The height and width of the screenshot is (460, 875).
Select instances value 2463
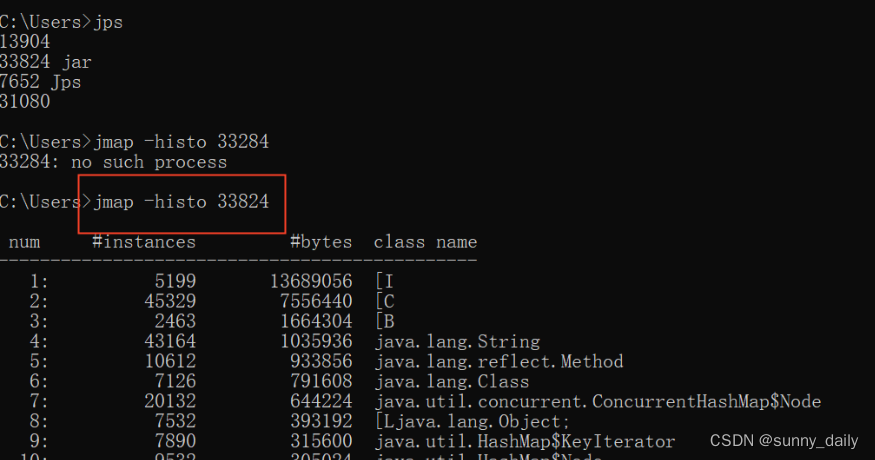176,322
